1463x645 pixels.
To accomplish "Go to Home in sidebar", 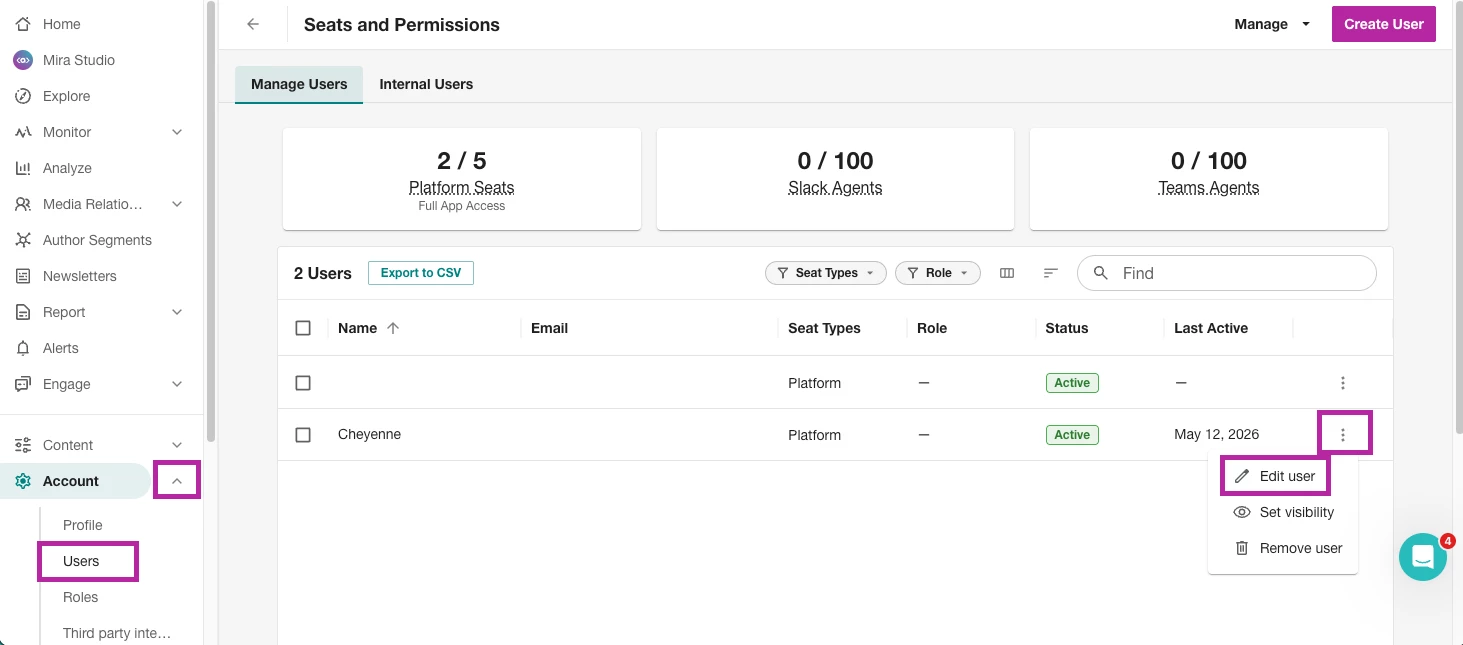I will pos(62,24).
